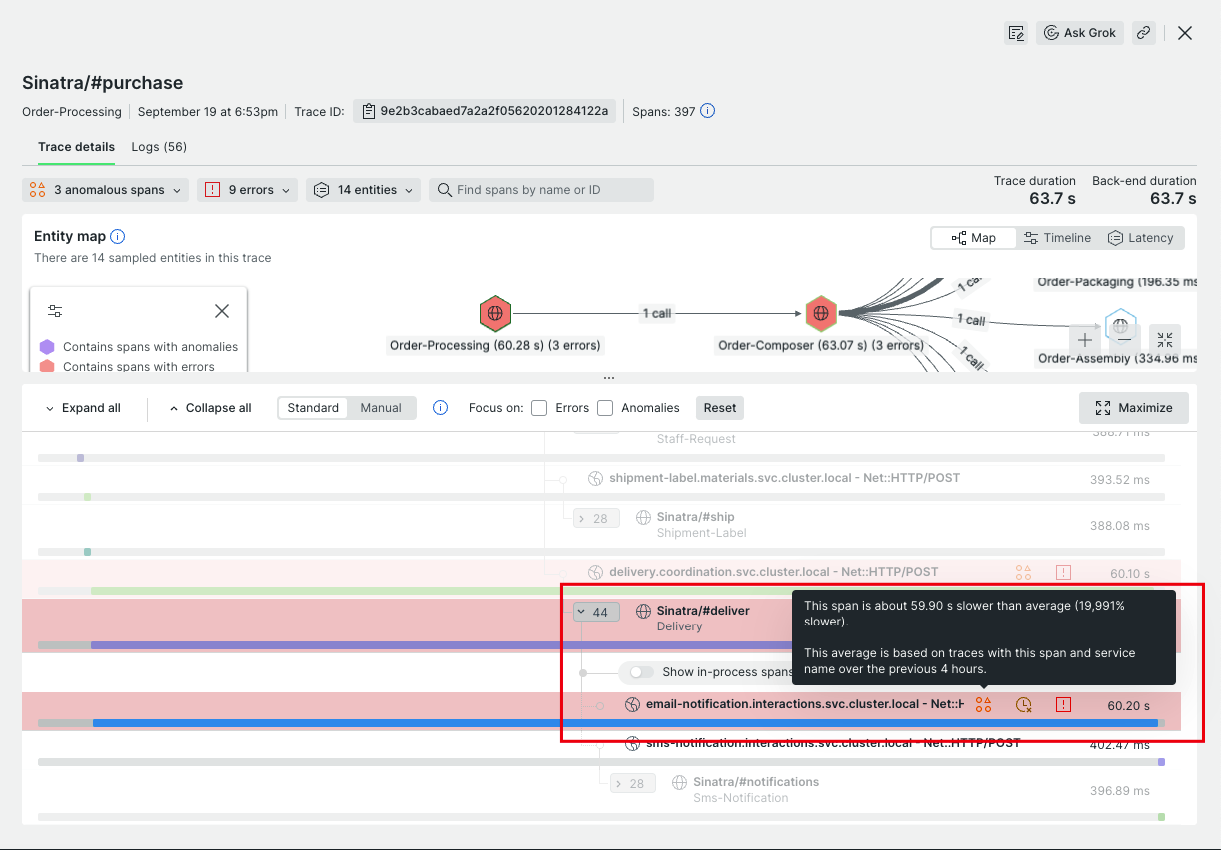The image size is (1221, 850).
Task: Select the delivery.coordination.svc.cluster.local span
Action: pos(774,572)
